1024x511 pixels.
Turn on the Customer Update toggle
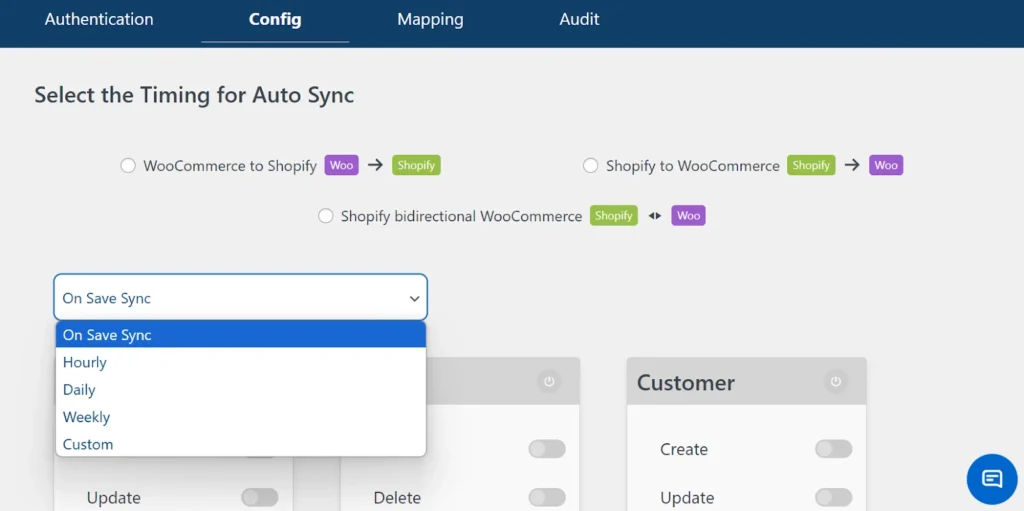click(x=833, y=497)
